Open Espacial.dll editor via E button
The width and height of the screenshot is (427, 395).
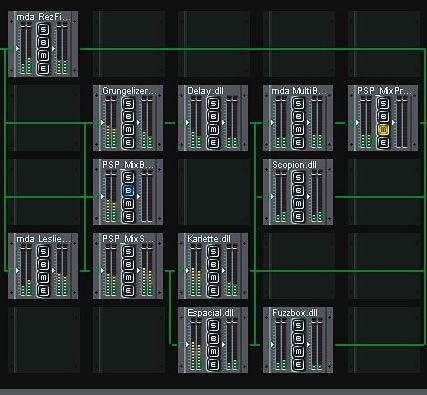pyautogui.click(x=213, y=365)
